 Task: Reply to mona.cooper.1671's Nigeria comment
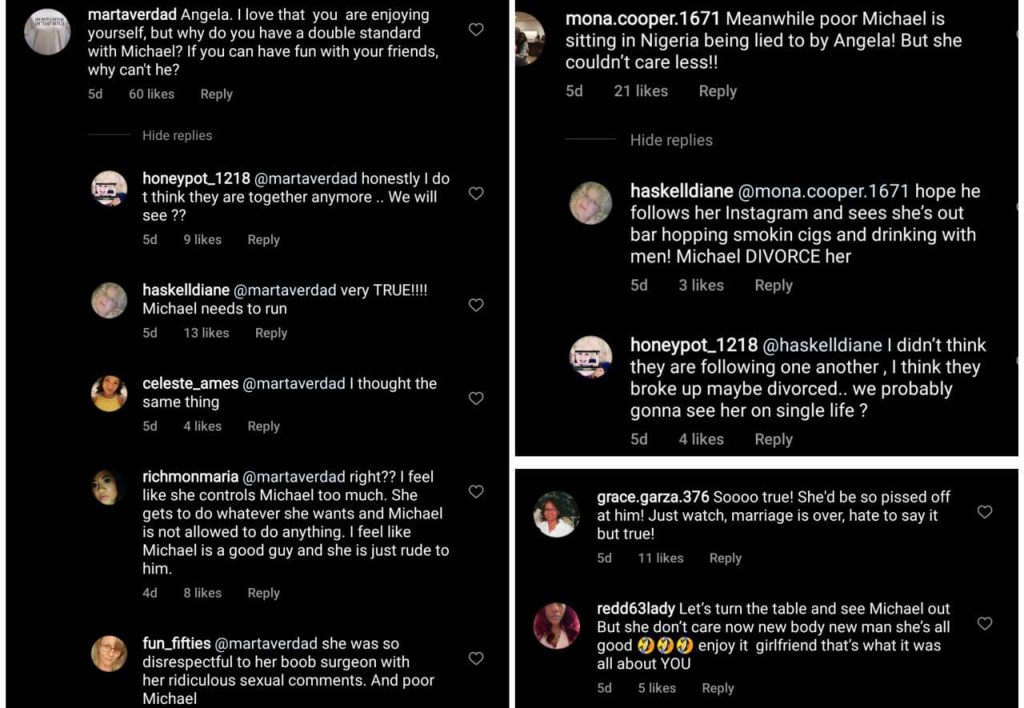pos(717,91)
